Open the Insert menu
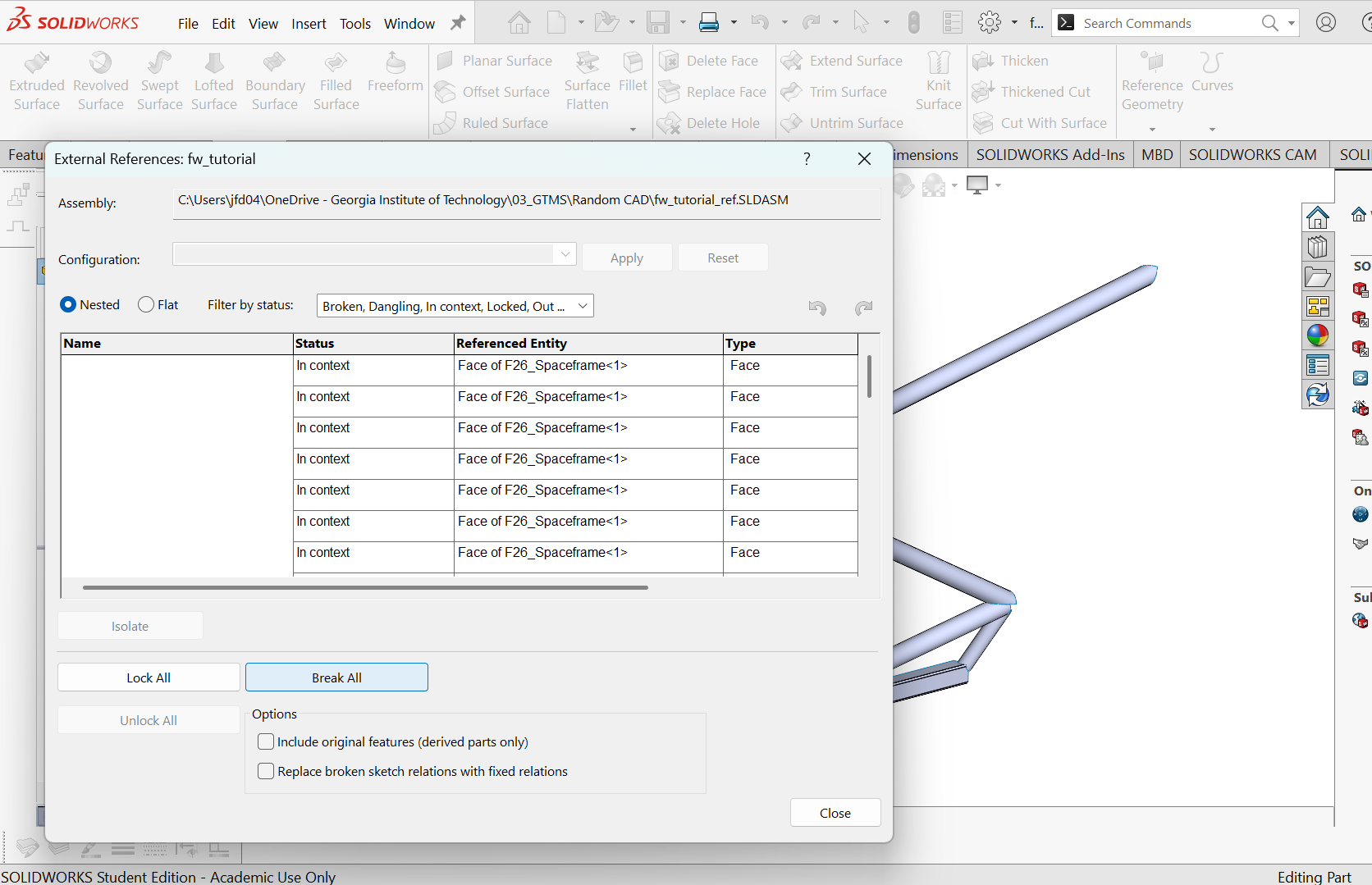Image resolution: width=1372 pixels, height=885 pixels. pos(309,24)
